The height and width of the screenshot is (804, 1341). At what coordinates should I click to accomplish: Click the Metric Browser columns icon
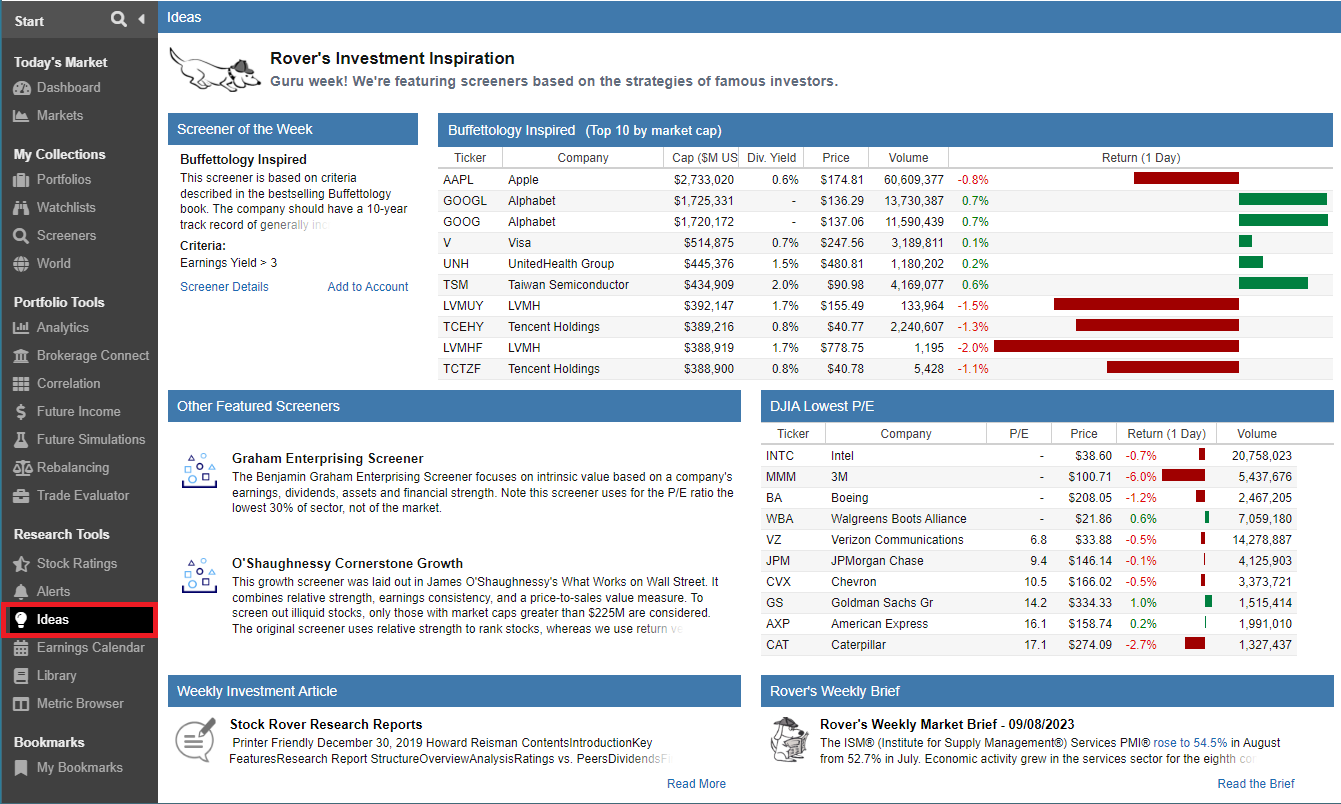tap(21, 704)
